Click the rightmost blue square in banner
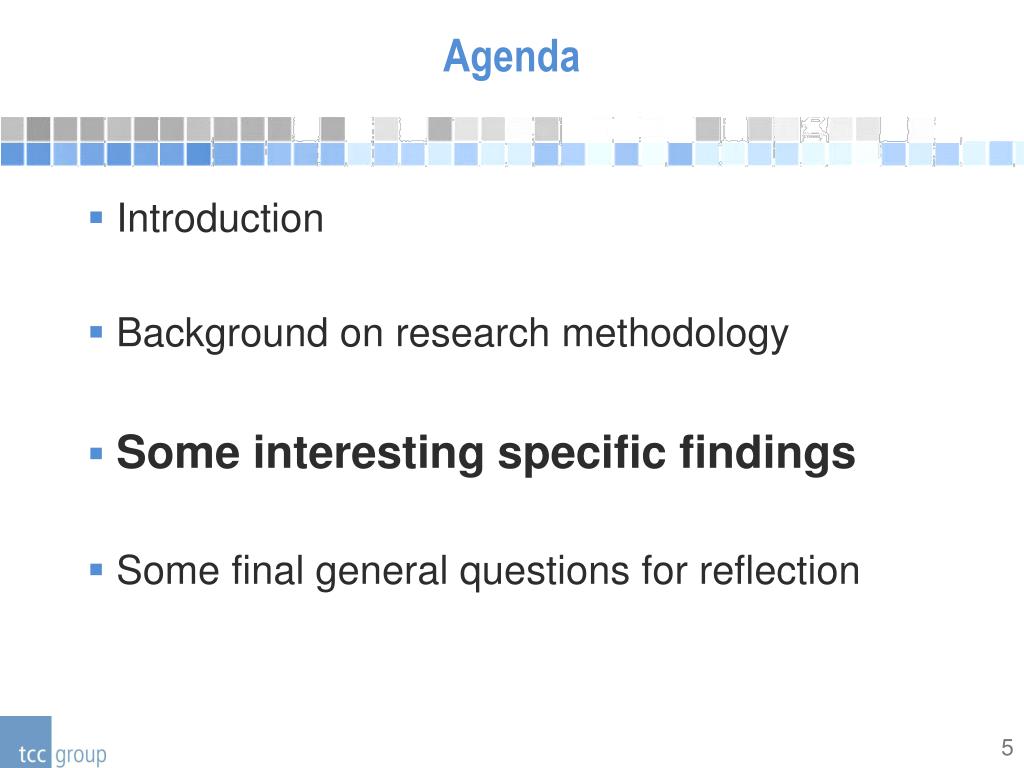This screenshot has width=1024, height=768. click(1000, 153)
